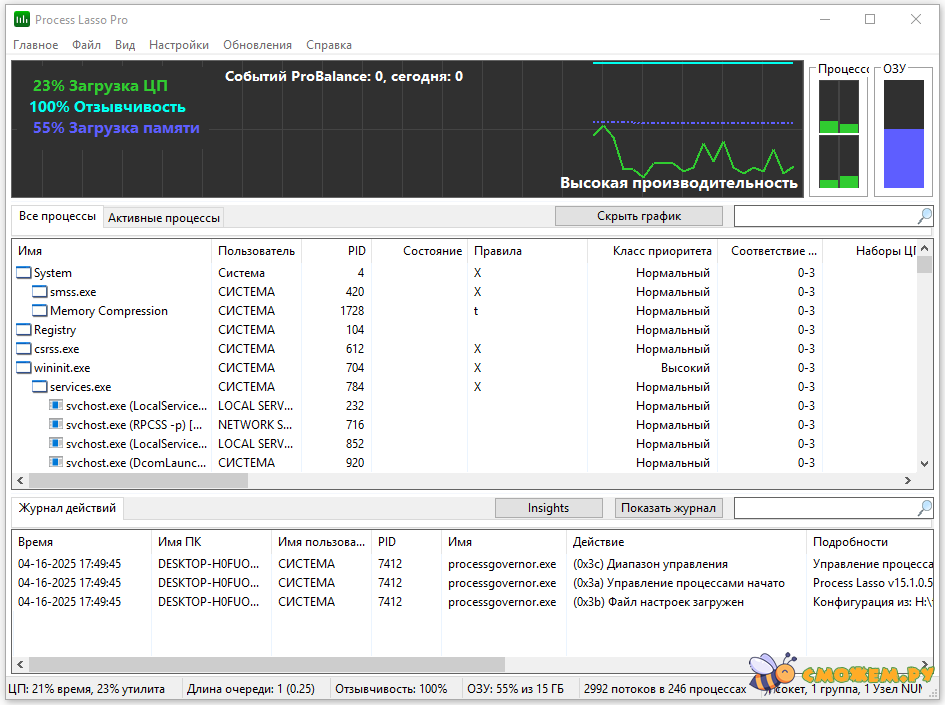Sort by Класс приоритета column header
Viewport: 945px width, 705px height.
(x=652, y=251)
